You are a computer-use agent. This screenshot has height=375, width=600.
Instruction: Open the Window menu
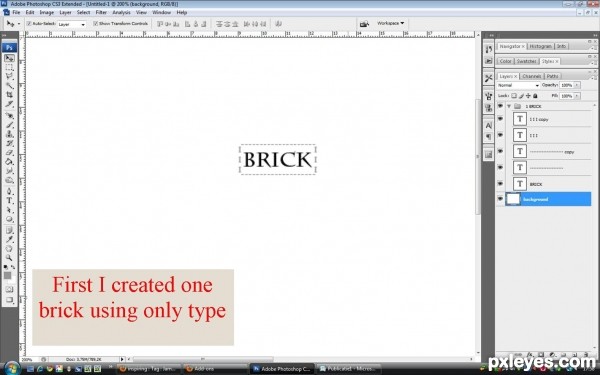click(x=161, y=13)
